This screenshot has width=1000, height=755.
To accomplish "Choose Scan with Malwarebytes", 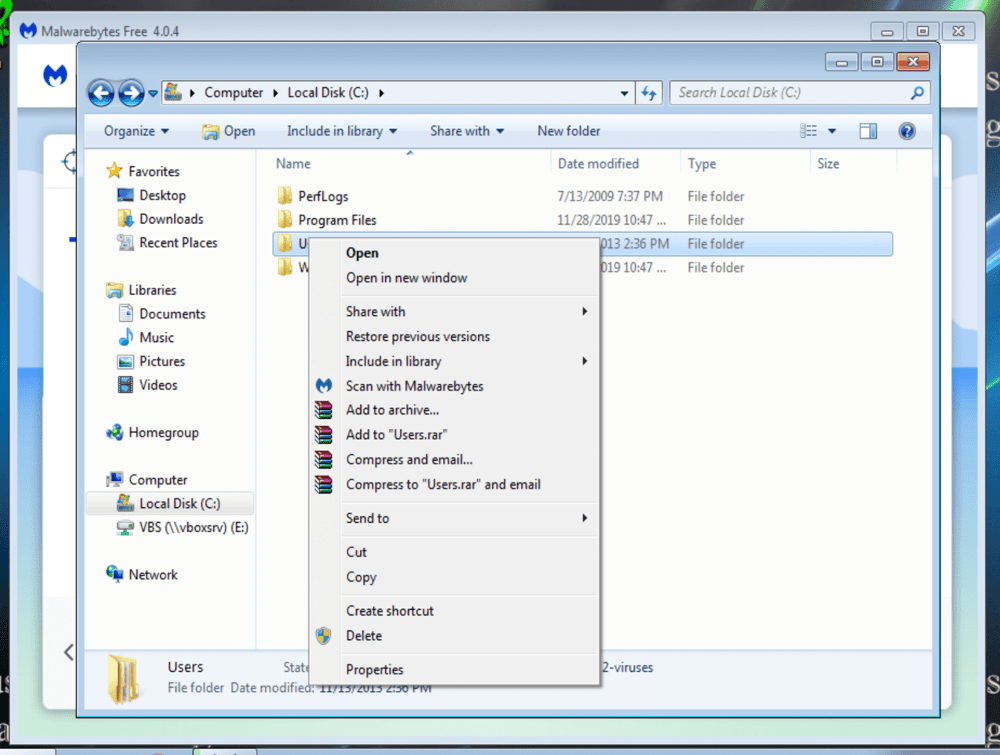I will click(454, 386).
